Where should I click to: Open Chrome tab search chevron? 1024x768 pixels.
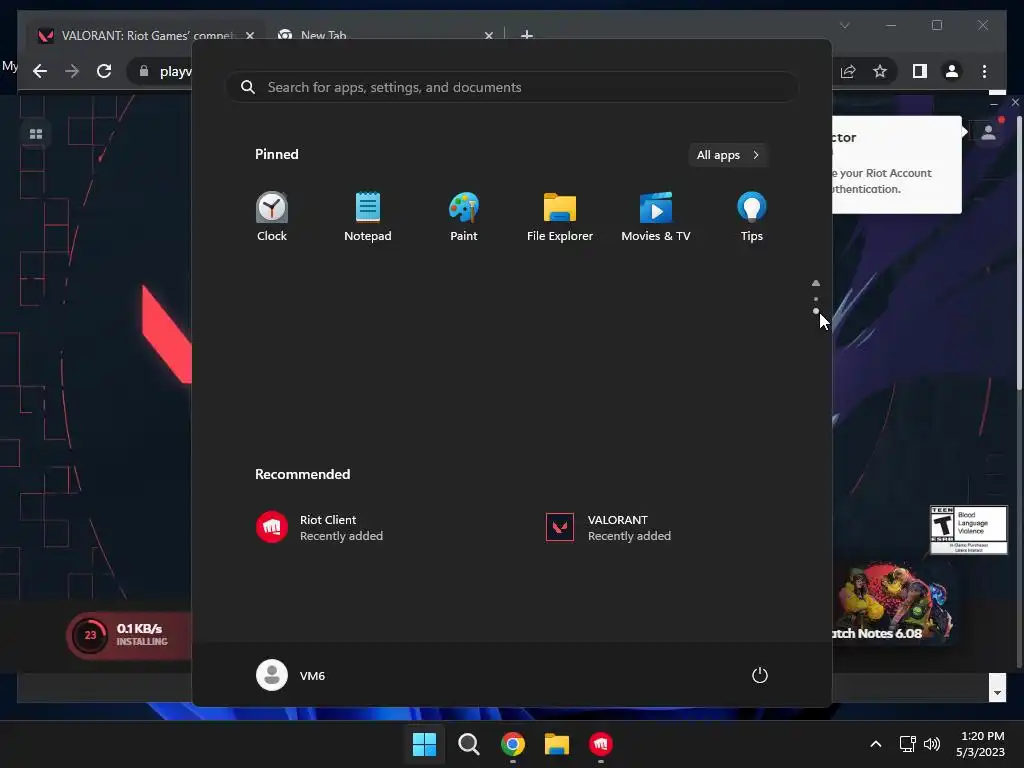(x=844, y=25)
